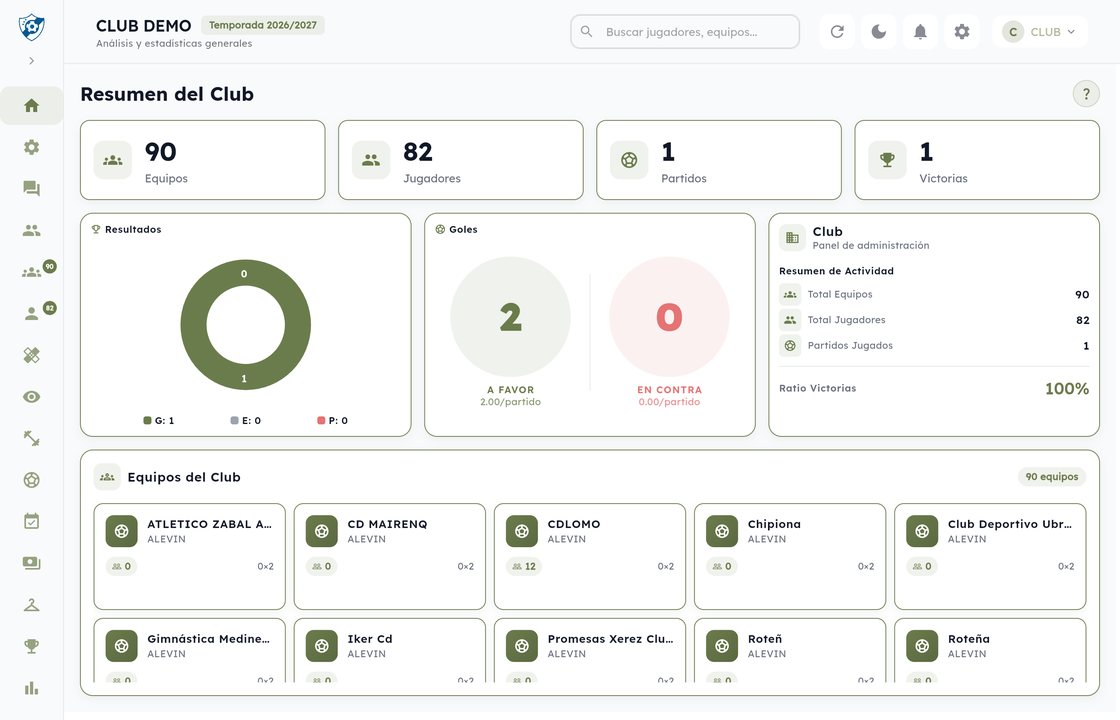Open players sidebar icon with 82 badge
The image size is (1120, 720).
tap(31, 314)
